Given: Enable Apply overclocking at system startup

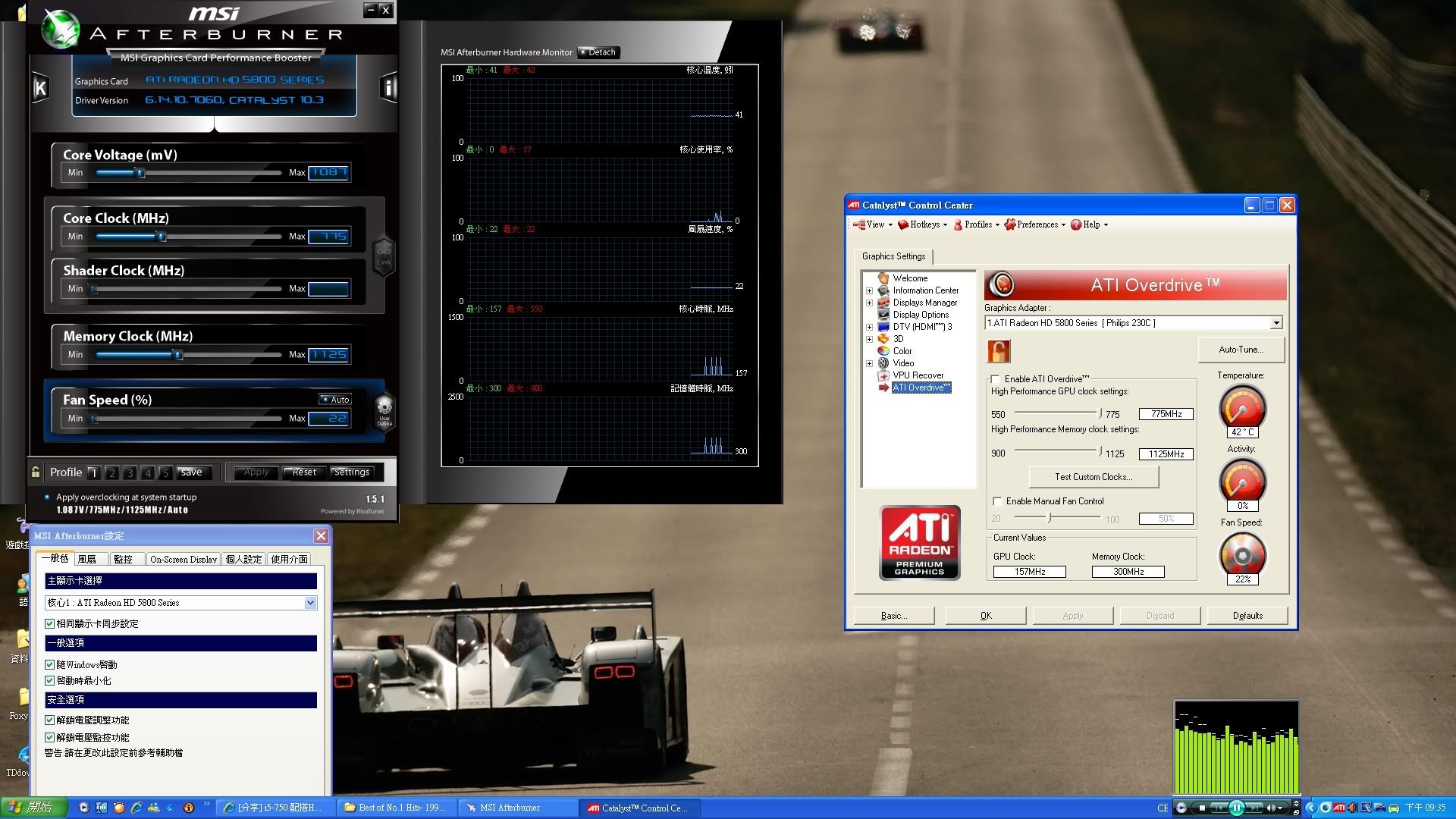Looking at the screenshot, I should coord(47,497).
